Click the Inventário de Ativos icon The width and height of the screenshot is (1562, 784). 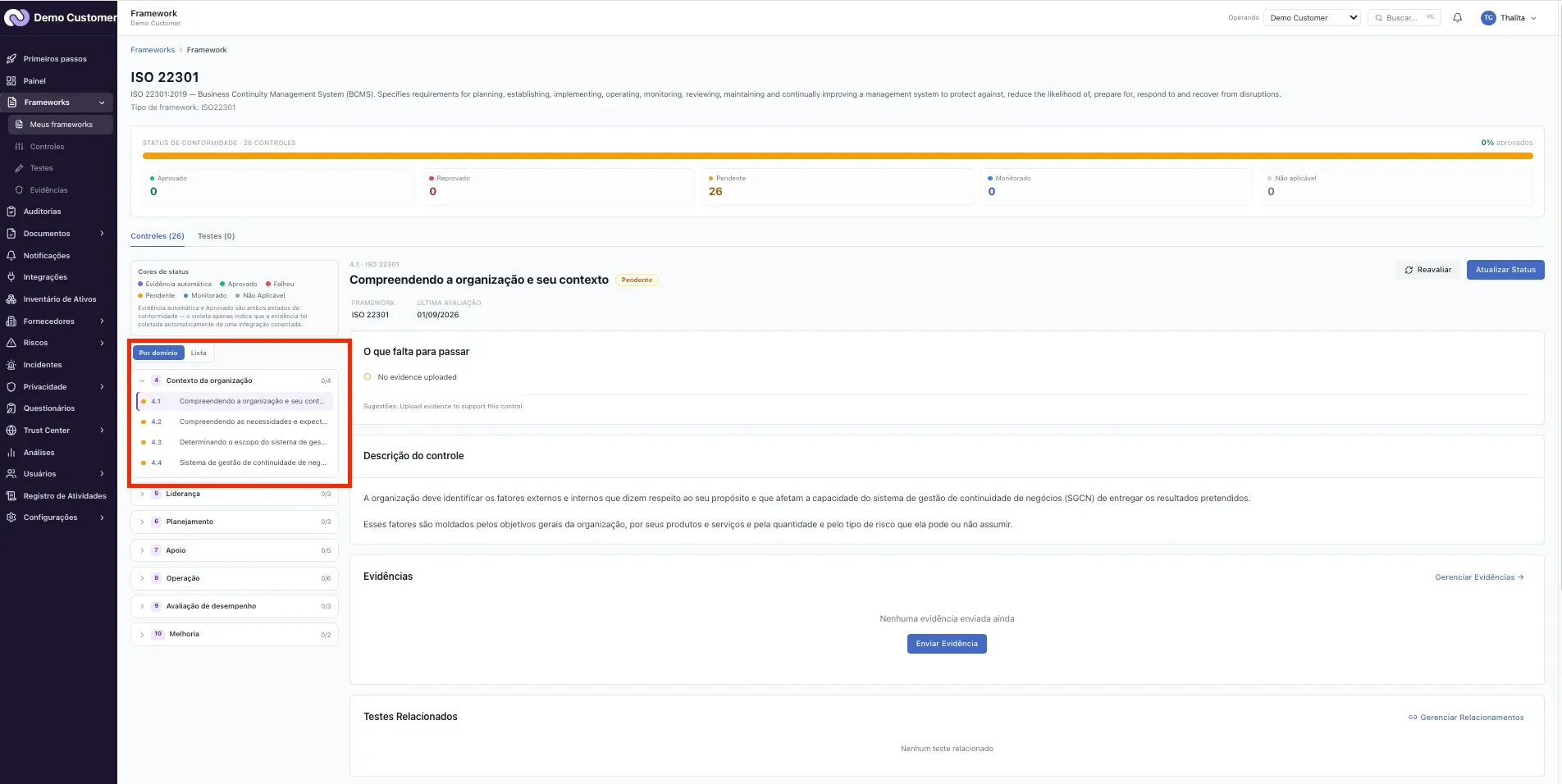tap(11, 299)
